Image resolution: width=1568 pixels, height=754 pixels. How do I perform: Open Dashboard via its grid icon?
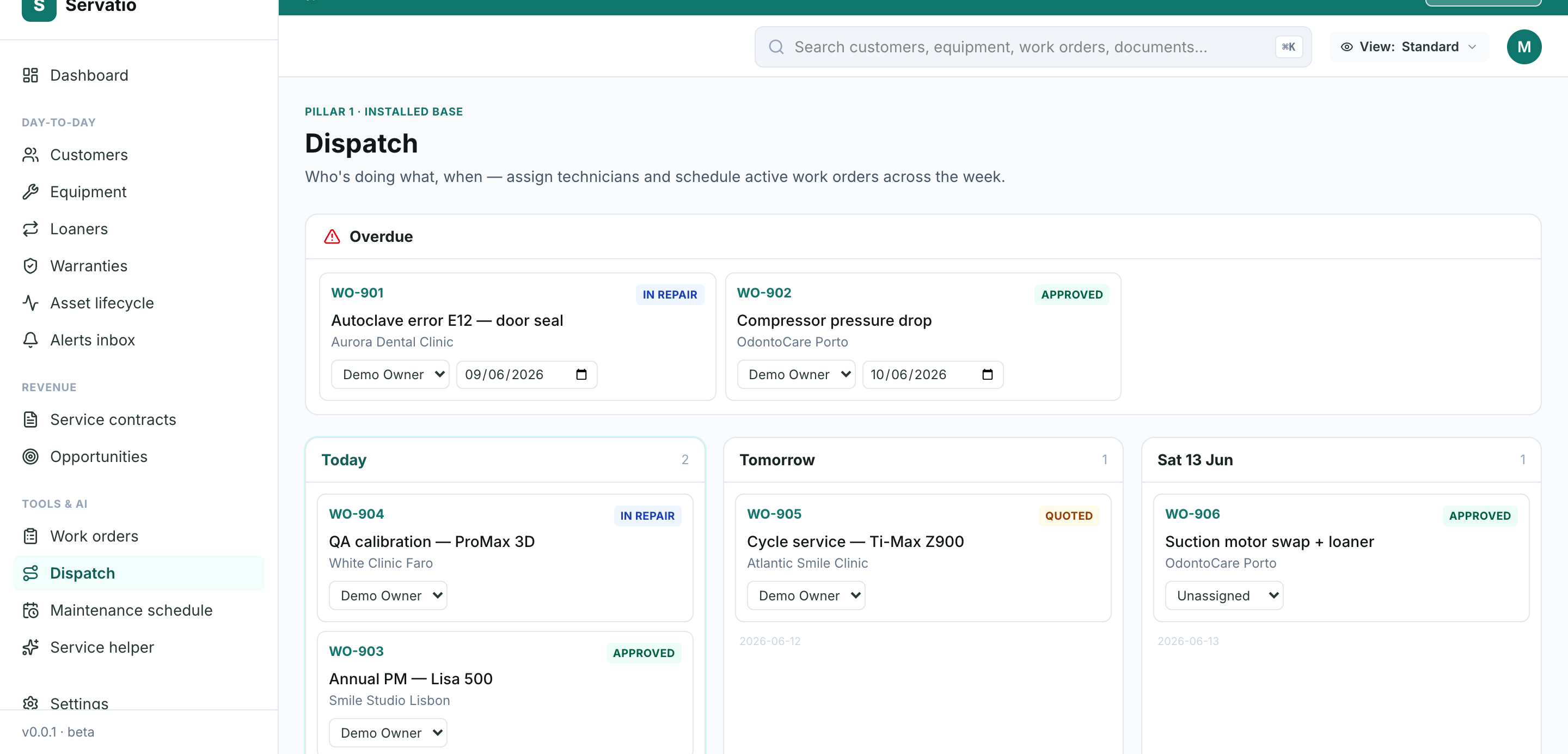click(30, 75)
